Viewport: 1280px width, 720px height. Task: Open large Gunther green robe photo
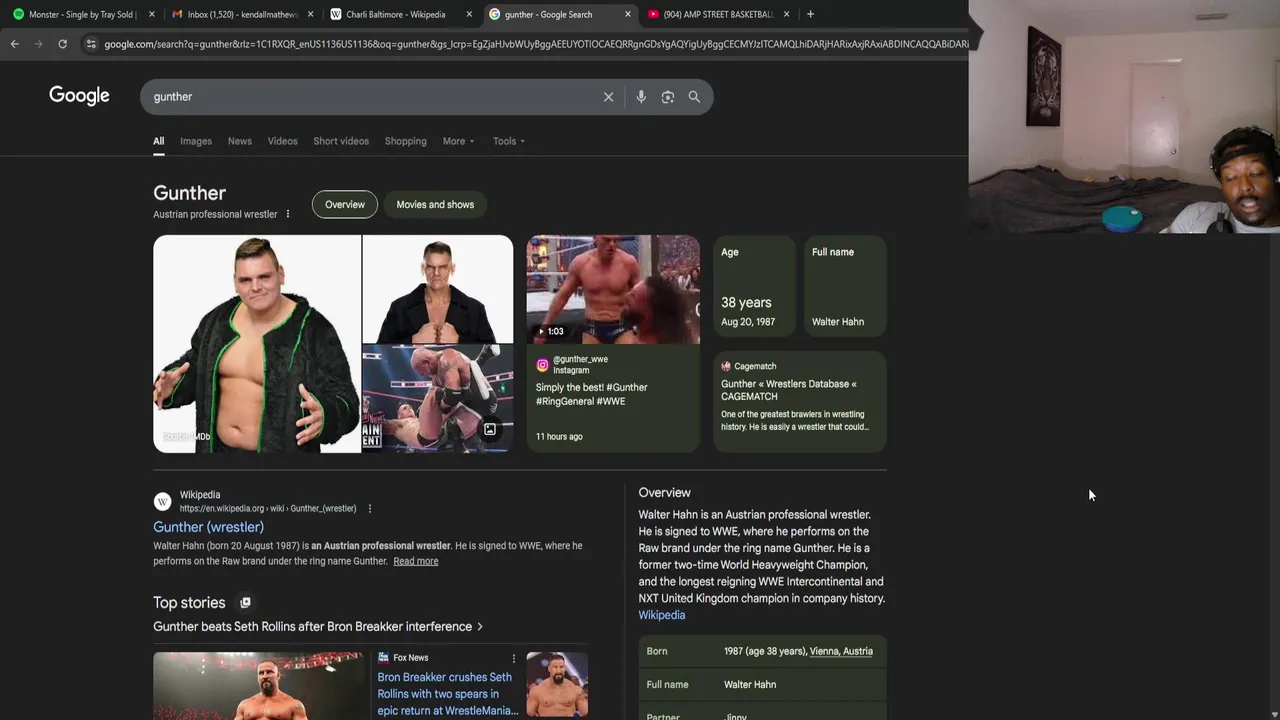257,344
